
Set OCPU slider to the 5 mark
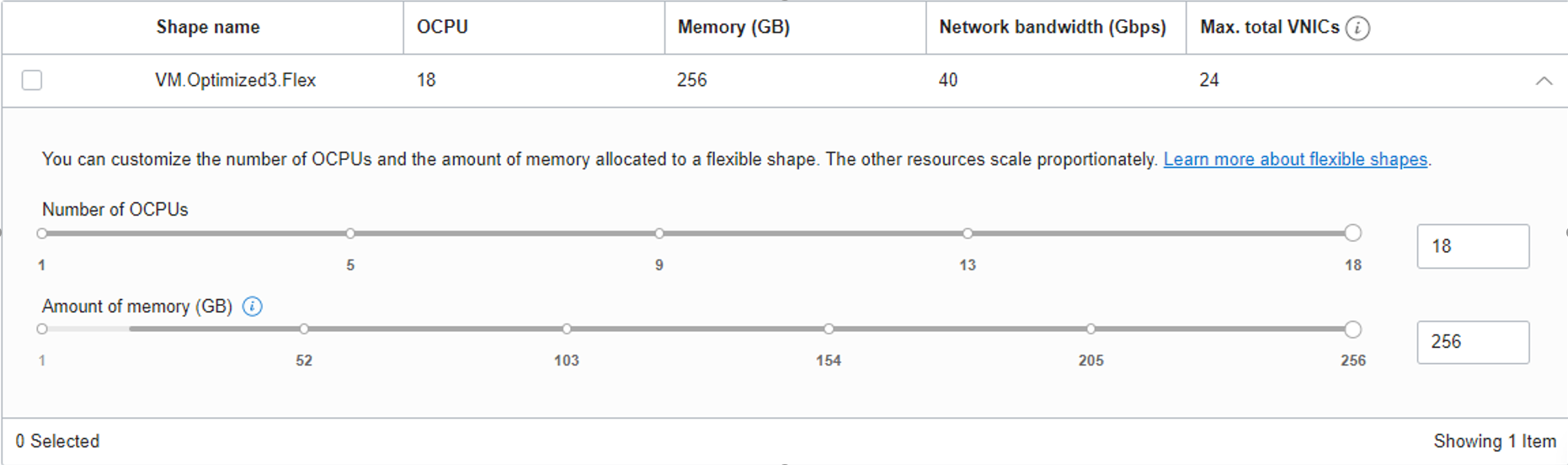pyautogui.click(x=350, y=233)
